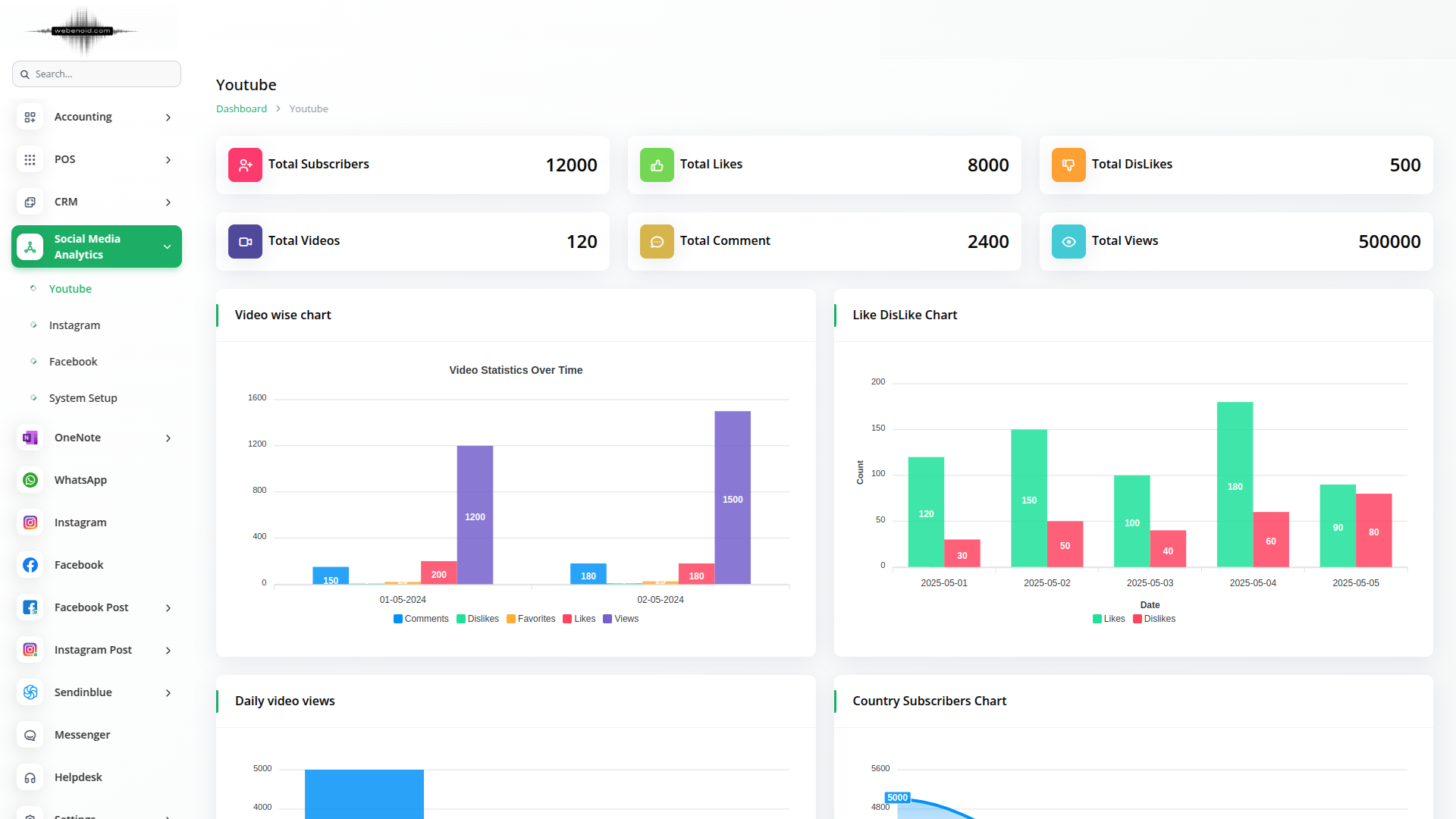Image resolution: width=1456 pixels, height=819 pixels.
Task: Click the Total Subscribers pink icon
Action: (245, 165)
